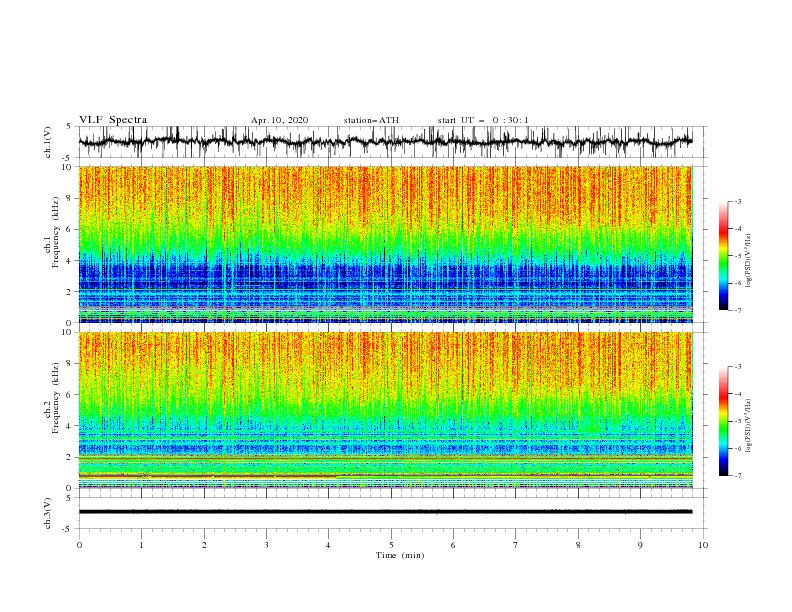Click the "5" tick on the time axis

click(391, 545)
